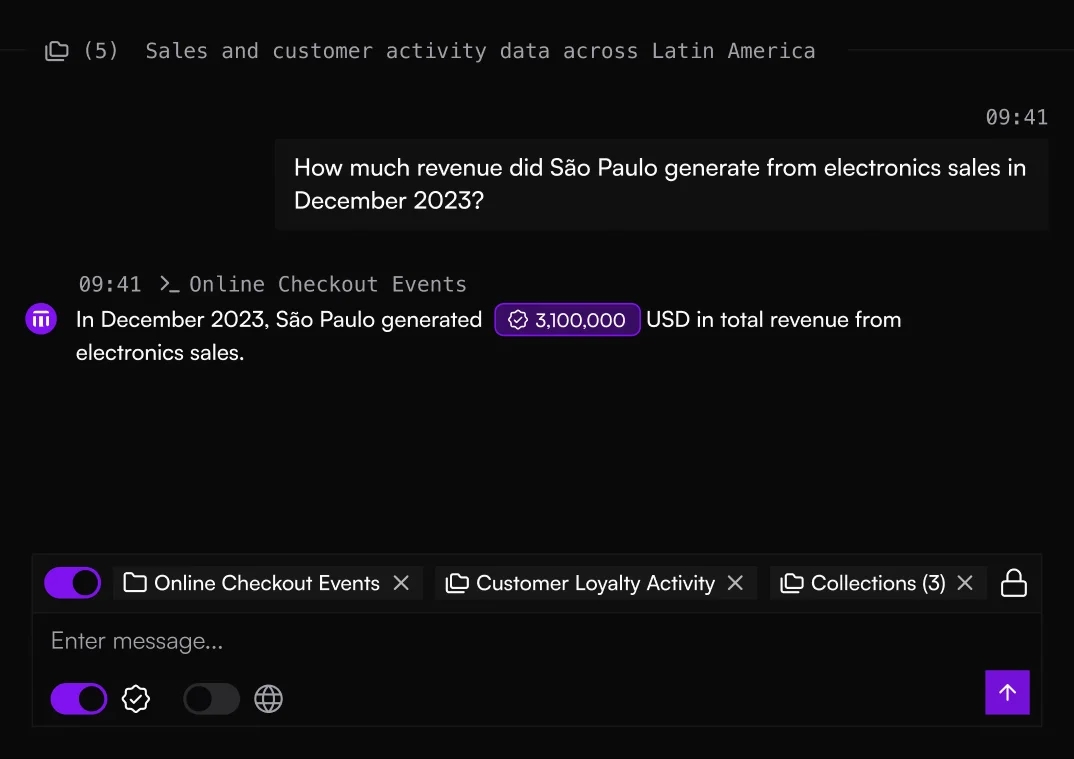Click the collections stack icon in header
The height and width of the screenshot is (759, 1074).
coord(57,51)
